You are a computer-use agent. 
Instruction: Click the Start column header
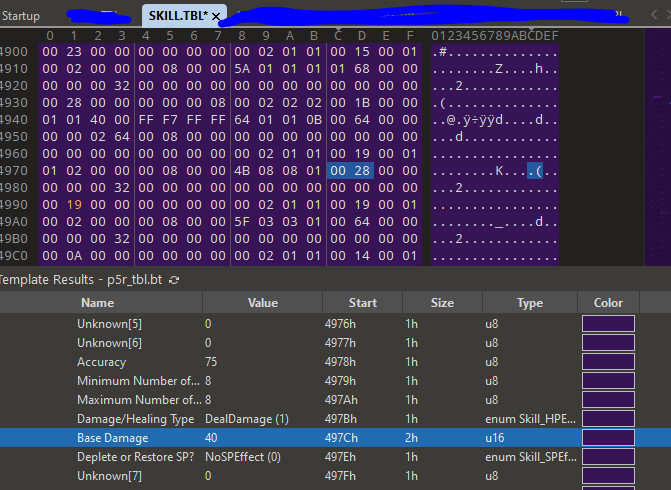coord(363,303)
